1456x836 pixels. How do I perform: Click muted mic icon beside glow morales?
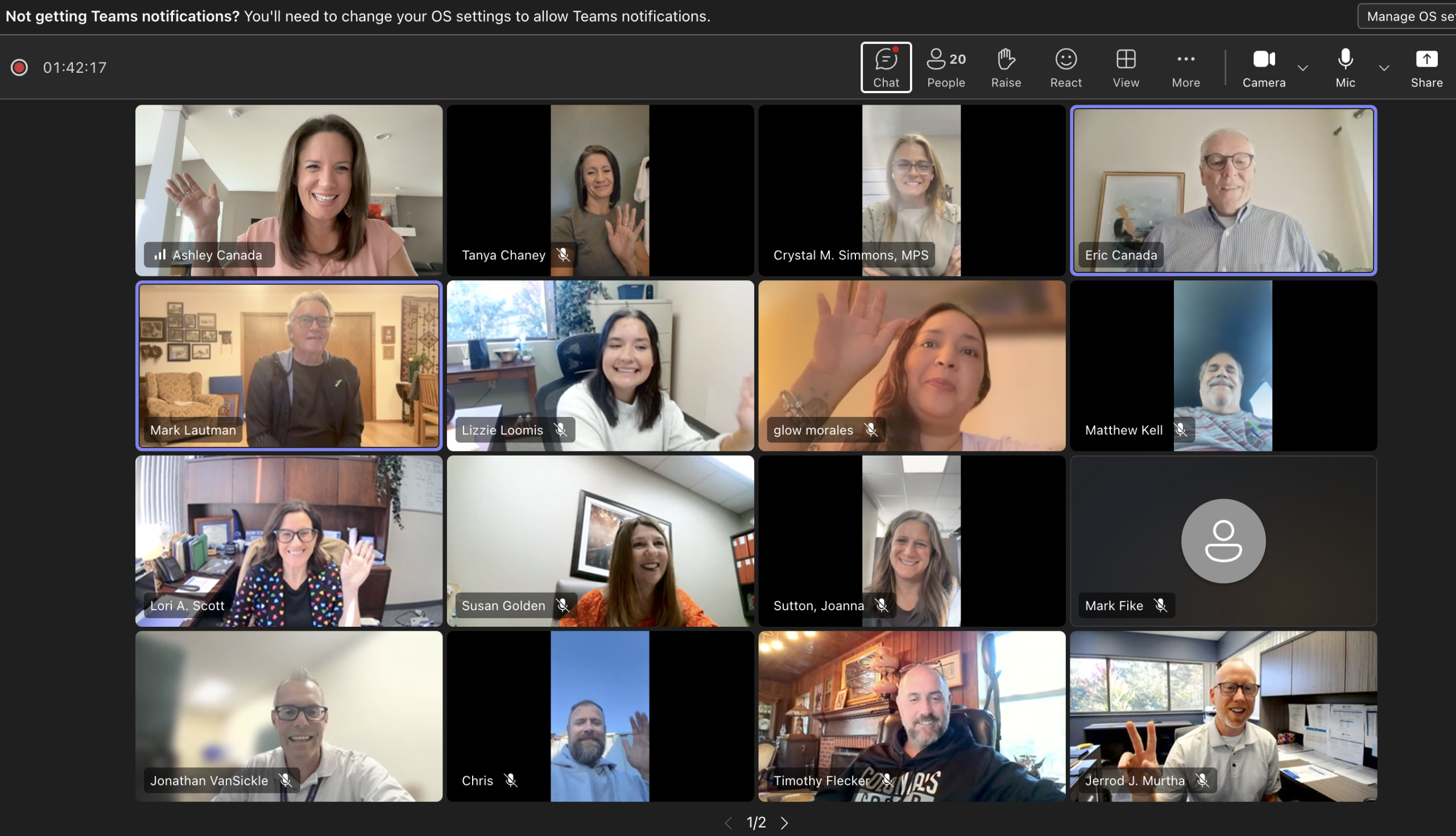click(871, 430)
